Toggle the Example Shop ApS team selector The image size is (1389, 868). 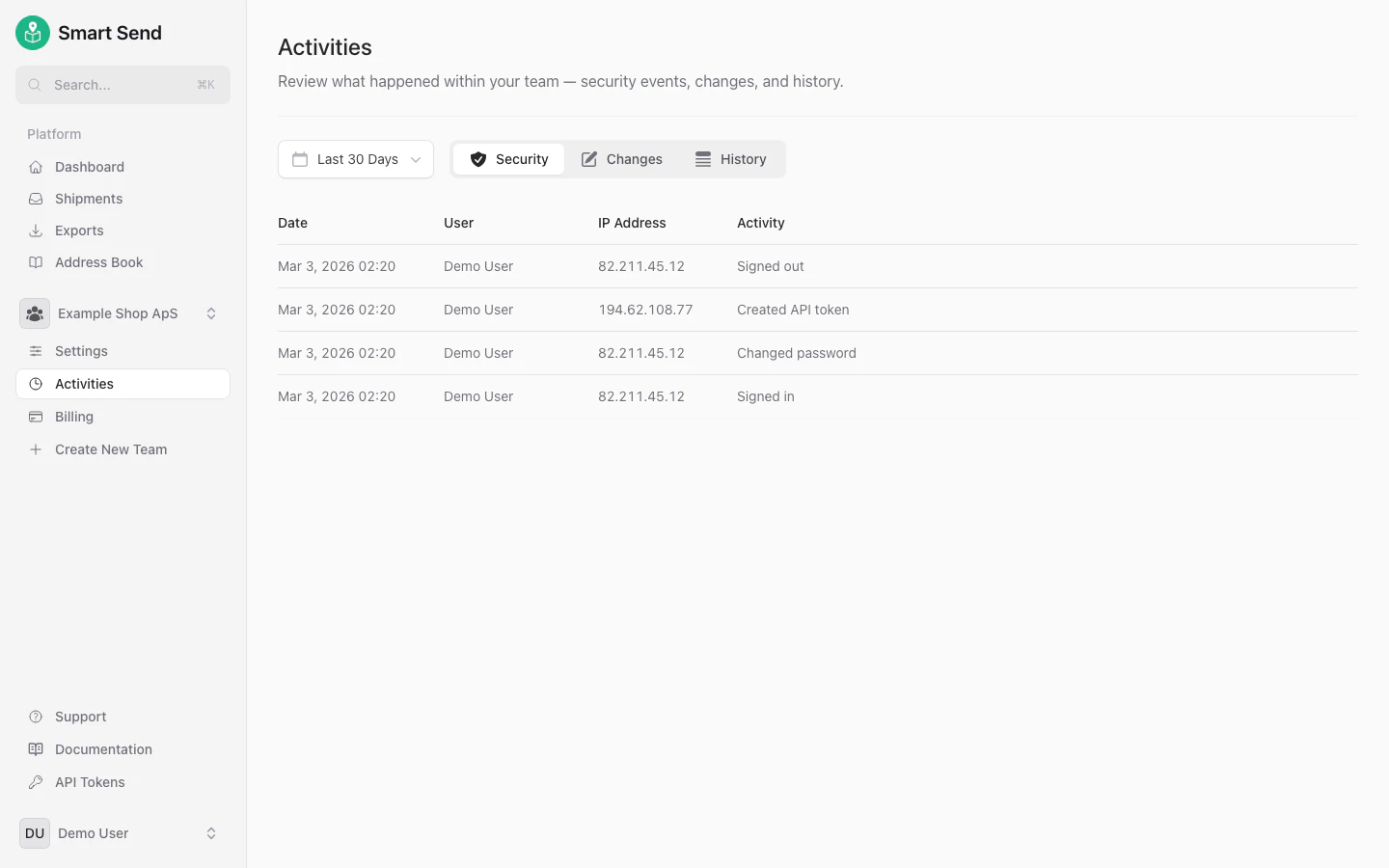click(x=118, y=313)
